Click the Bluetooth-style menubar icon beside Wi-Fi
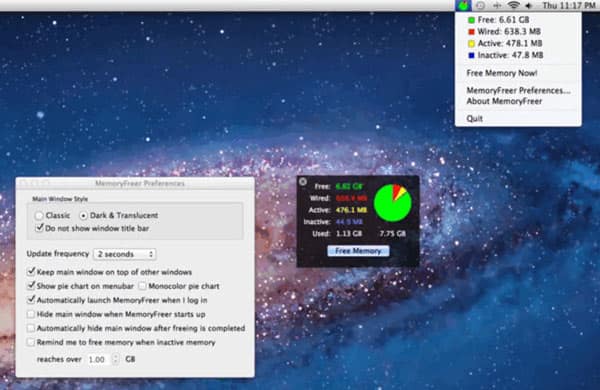 (x=497, y=5)
